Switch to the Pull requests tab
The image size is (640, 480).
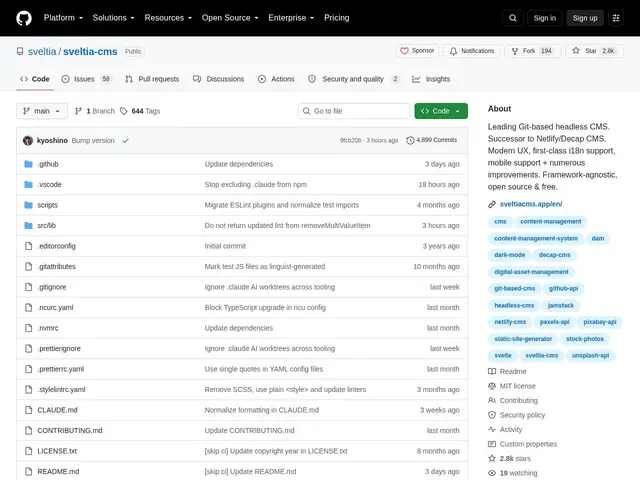click(x=152, y=79)
